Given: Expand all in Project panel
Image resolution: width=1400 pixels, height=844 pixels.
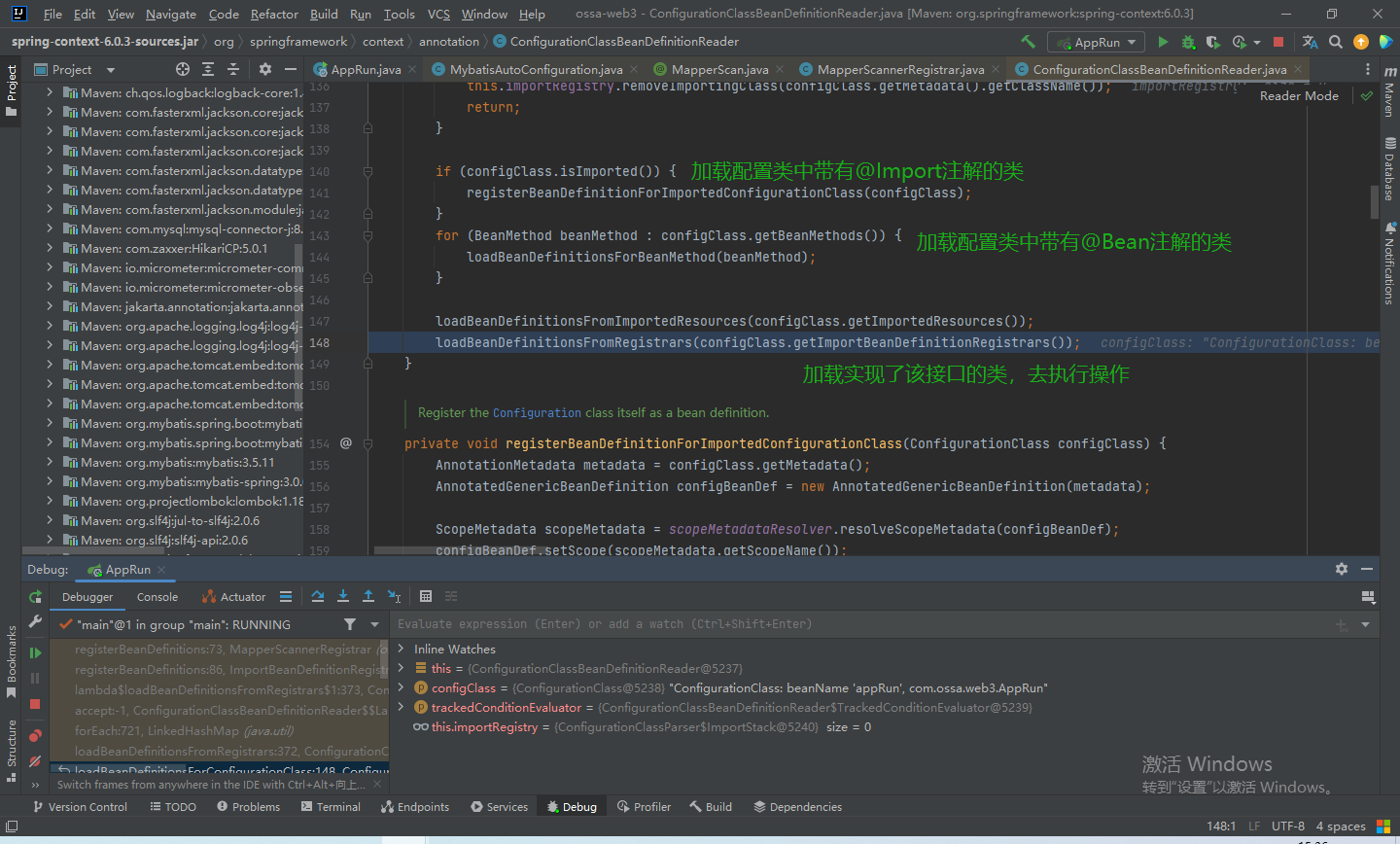Looking at the screenshot, I should coord(208,69).
